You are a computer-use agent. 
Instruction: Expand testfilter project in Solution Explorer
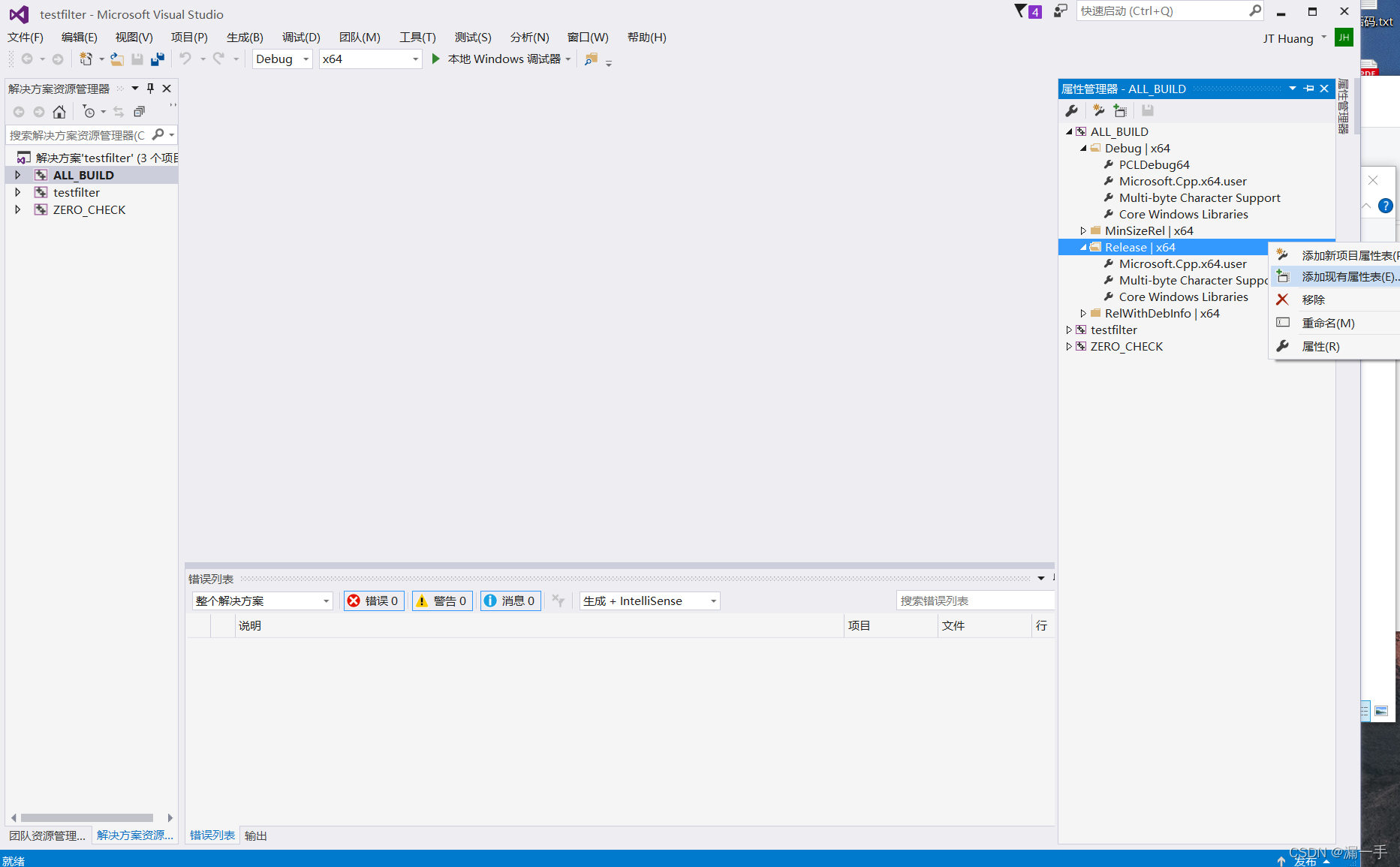click(x=17, y=192)
